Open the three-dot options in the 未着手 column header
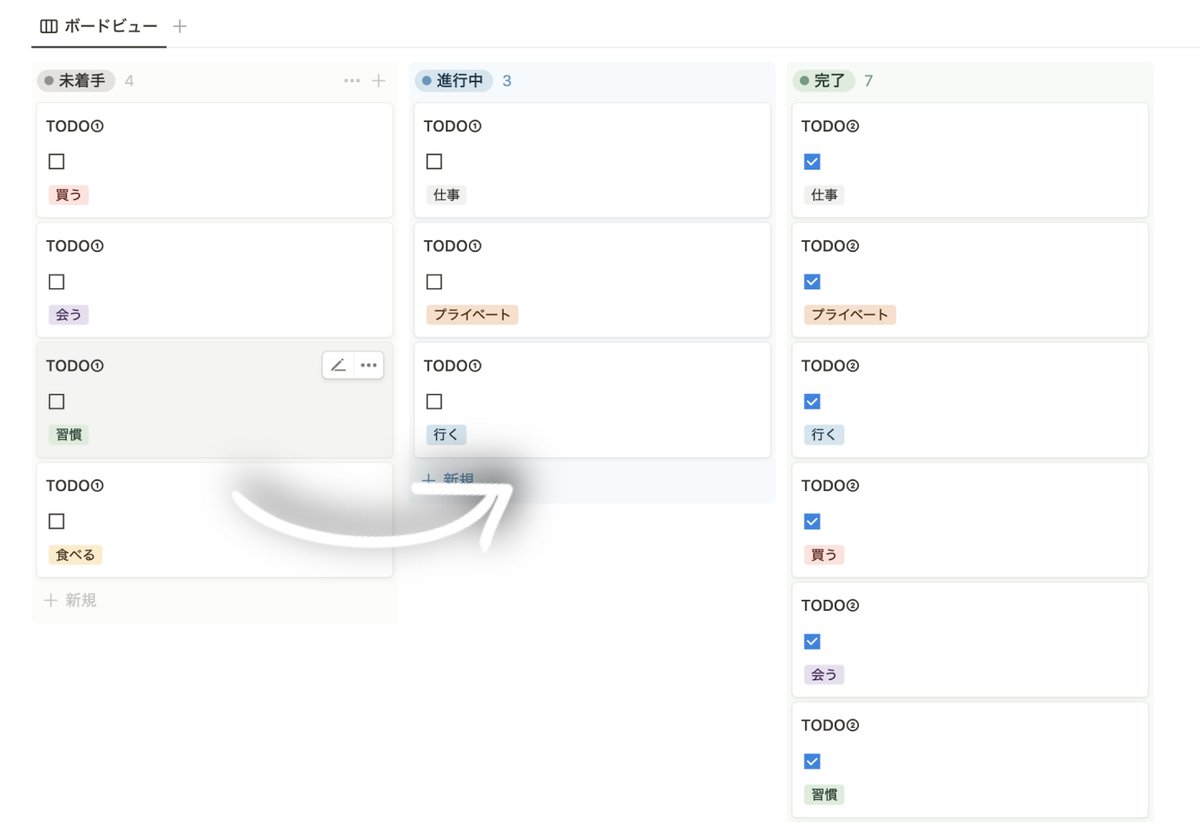 [x=352, y=81]
